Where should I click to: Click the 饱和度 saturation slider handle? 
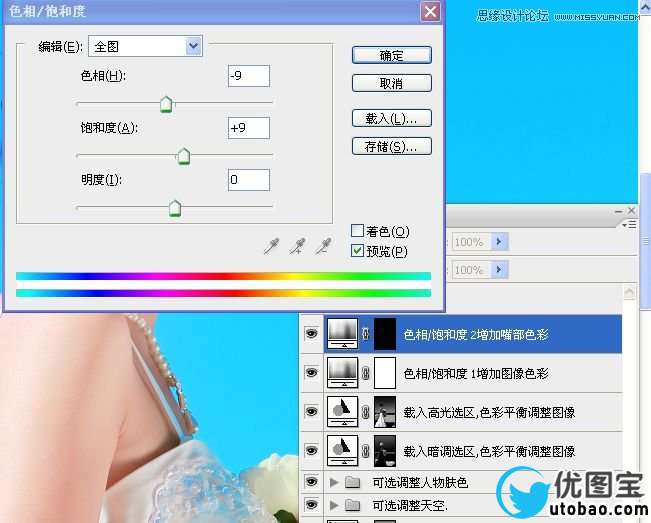click(184, 156)
